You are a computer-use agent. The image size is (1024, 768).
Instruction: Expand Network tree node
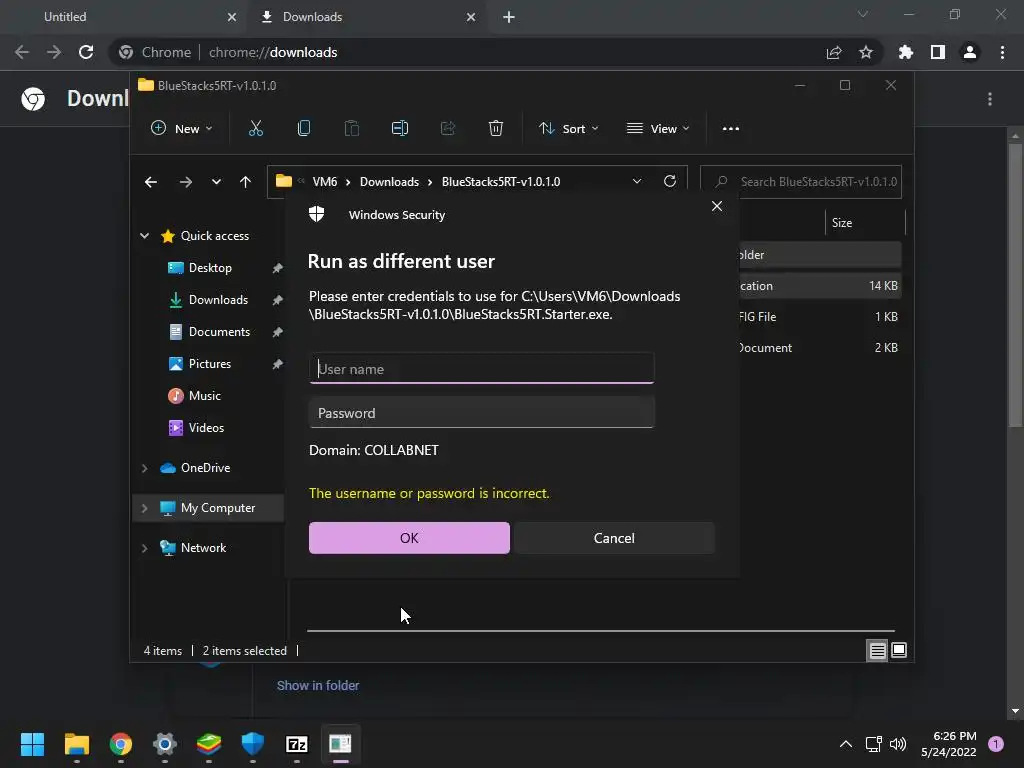tap(144, 548)
